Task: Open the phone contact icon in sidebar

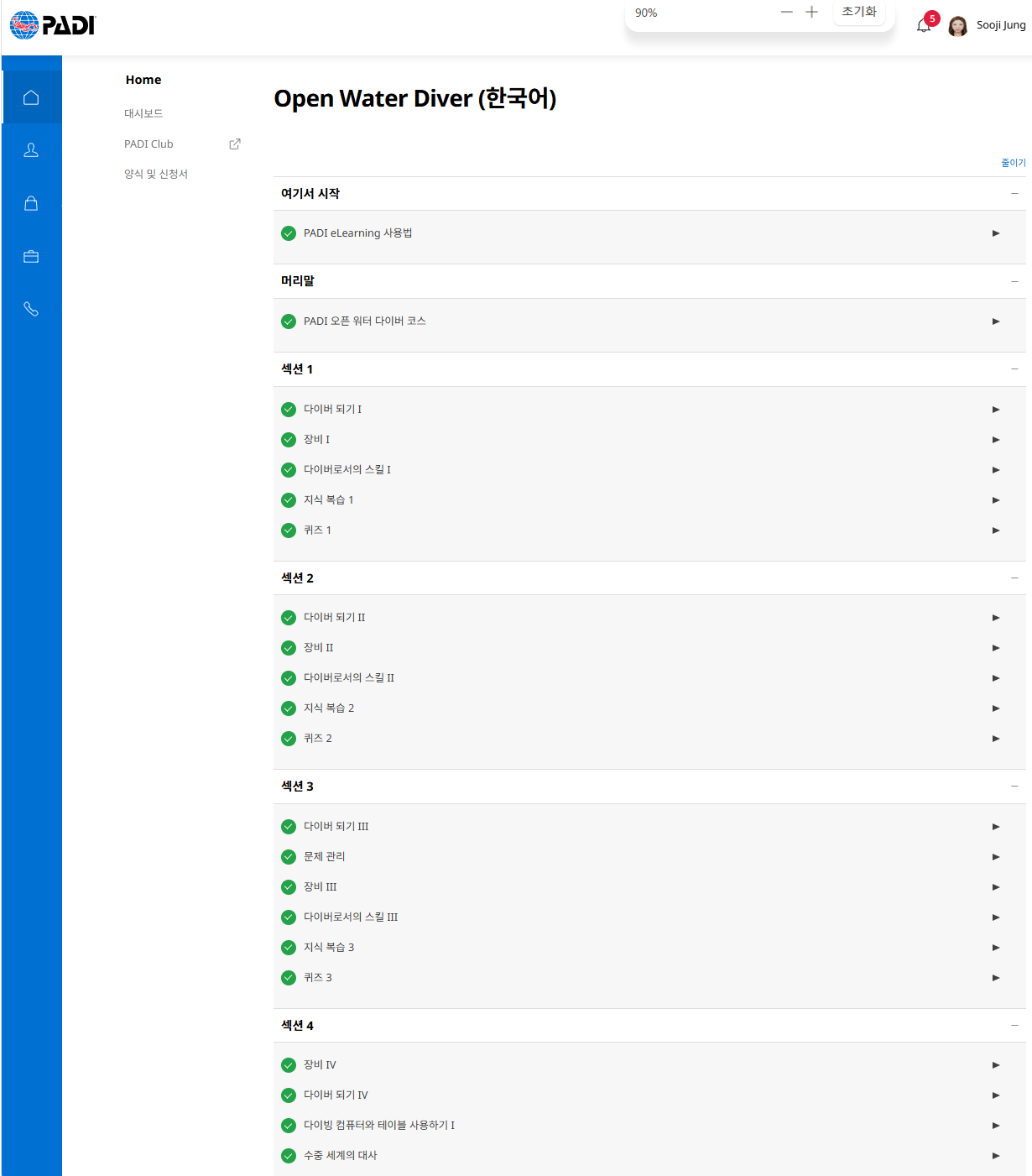Action: (x=31, y=309)
